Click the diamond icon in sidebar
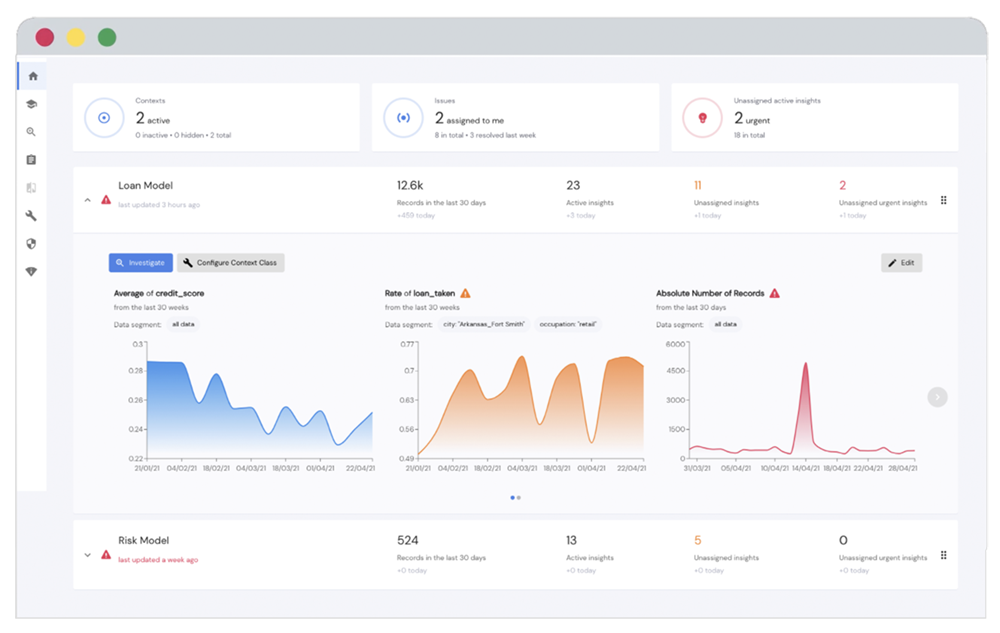Viewport: 1000px width, 633px height. click(x=32, y=272)
